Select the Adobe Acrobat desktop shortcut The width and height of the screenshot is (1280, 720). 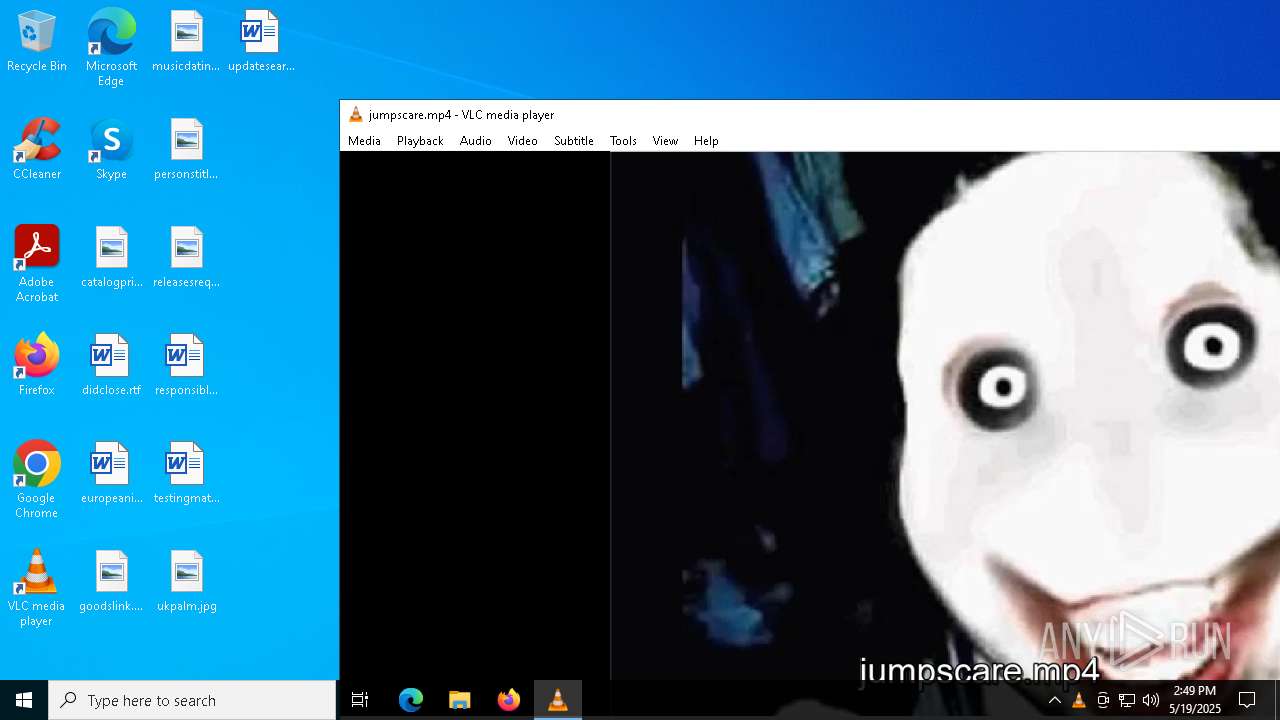click(37, 264)
